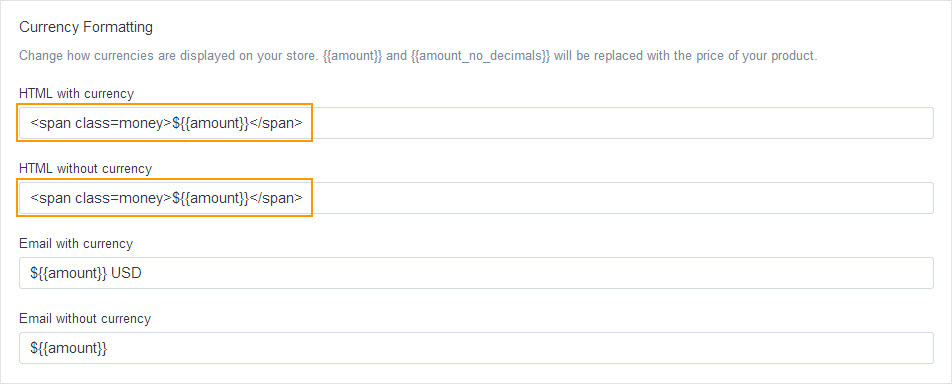952x384 pixels.
Task: Place cursor on USD in email field
Action: pyautogui.click(x=126, y=273)
